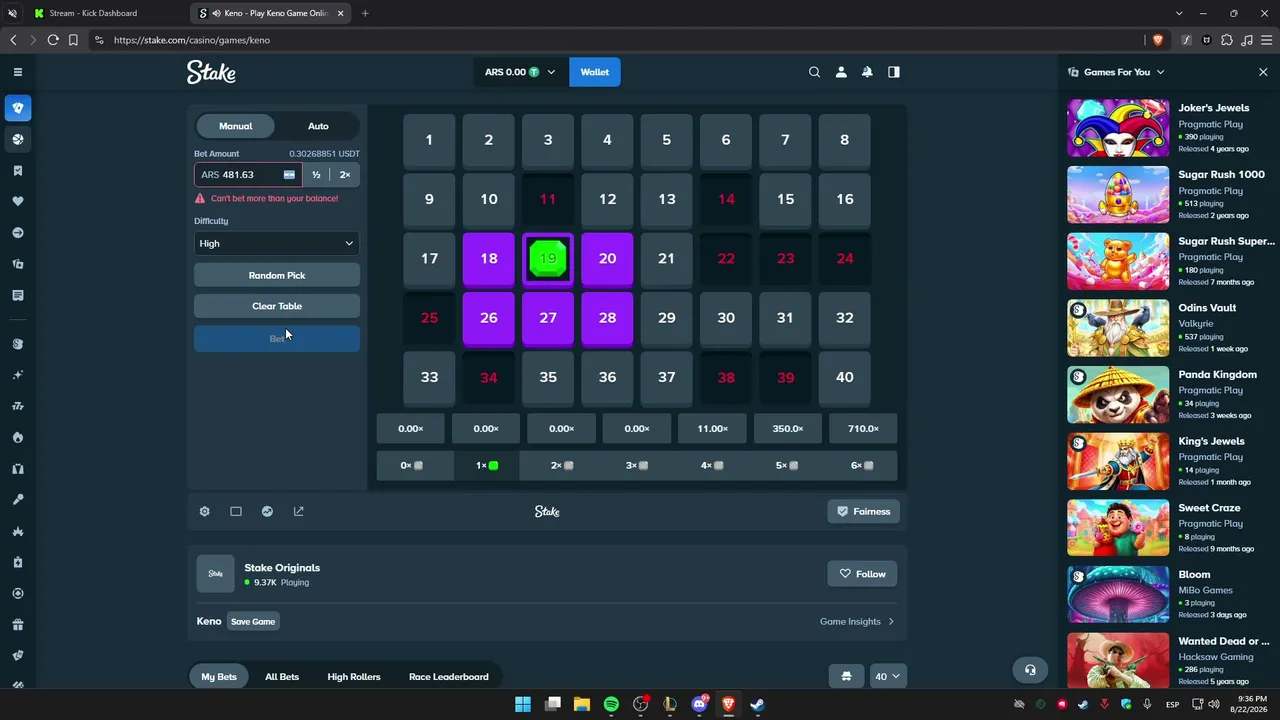Open the Windows Start menu
Viewport: 1280px width, 720px height.
click(x=523, y=704)
